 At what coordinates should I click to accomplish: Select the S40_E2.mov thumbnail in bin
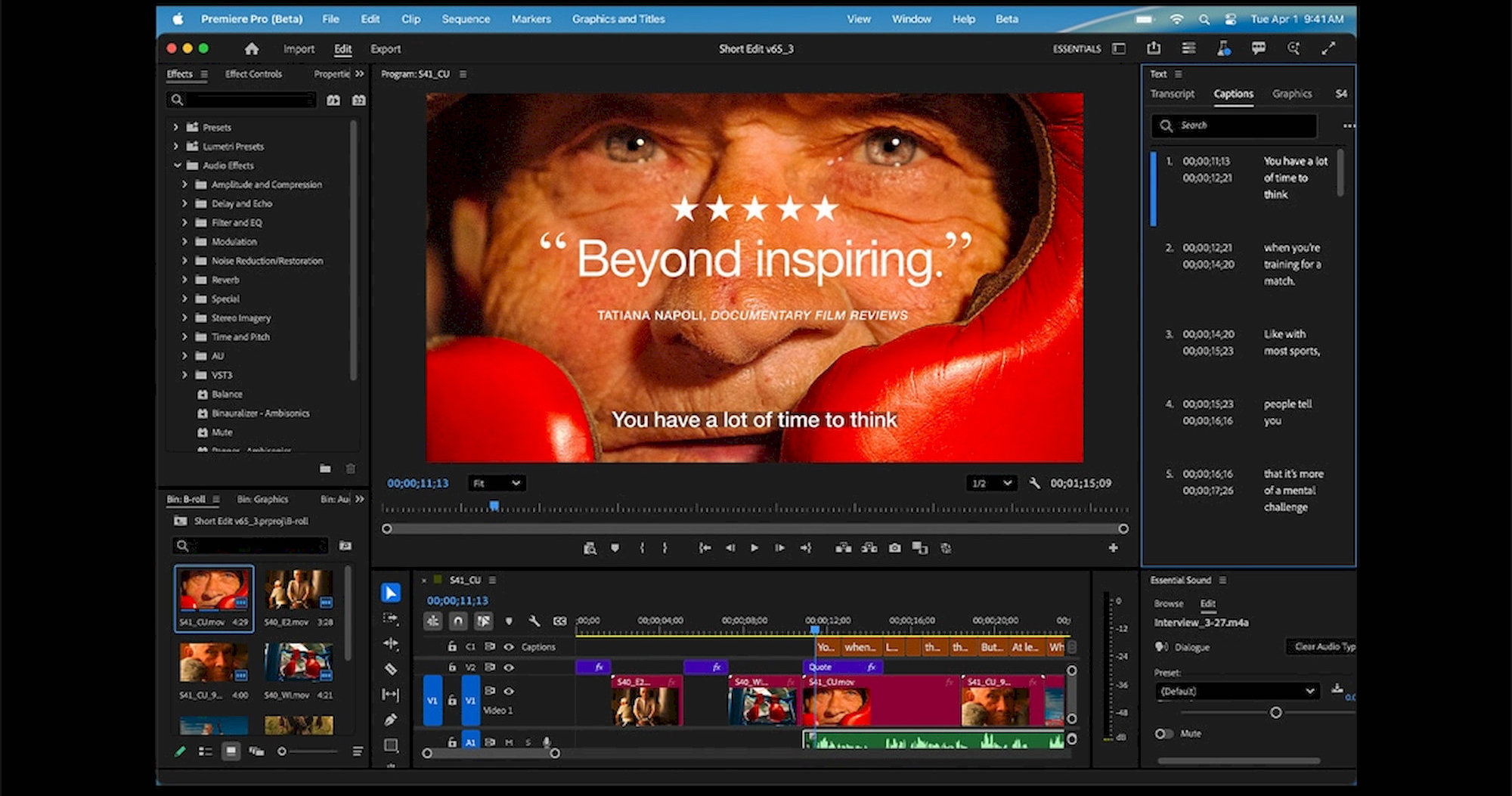[x=299, y=591]
